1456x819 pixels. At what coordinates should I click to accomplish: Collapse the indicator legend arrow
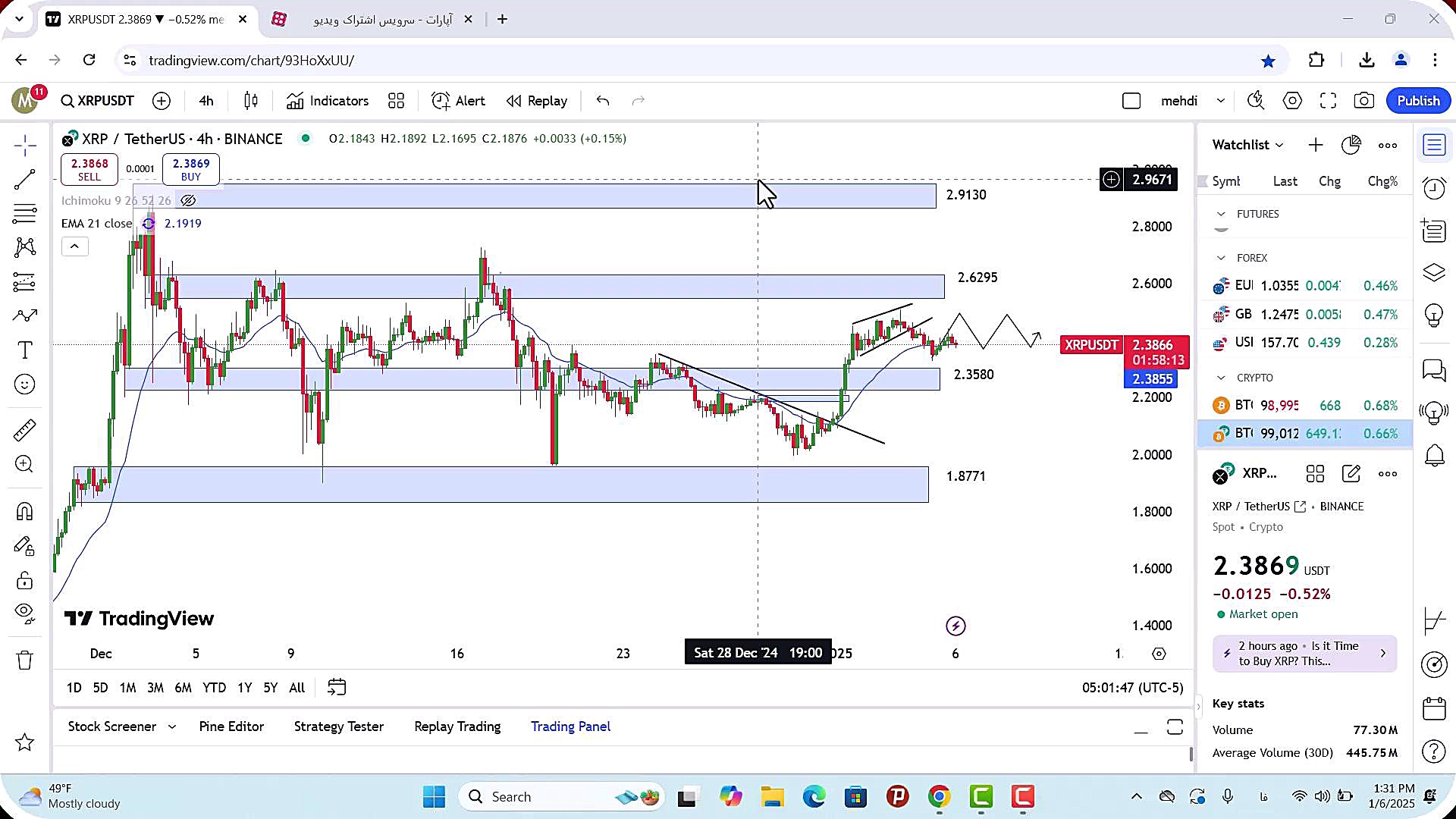pyautogui.click(x=74, y=246)
